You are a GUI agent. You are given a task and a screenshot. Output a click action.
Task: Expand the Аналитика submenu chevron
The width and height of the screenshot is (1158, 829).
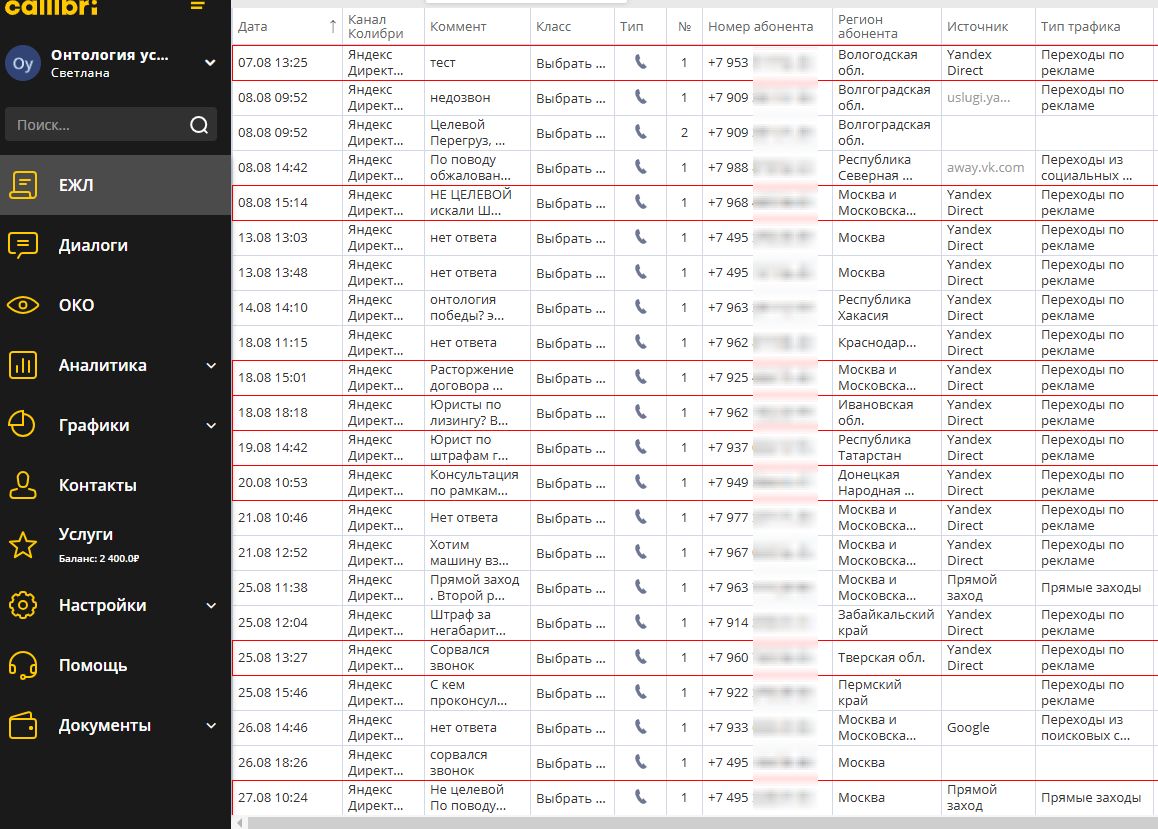(211, 366)
